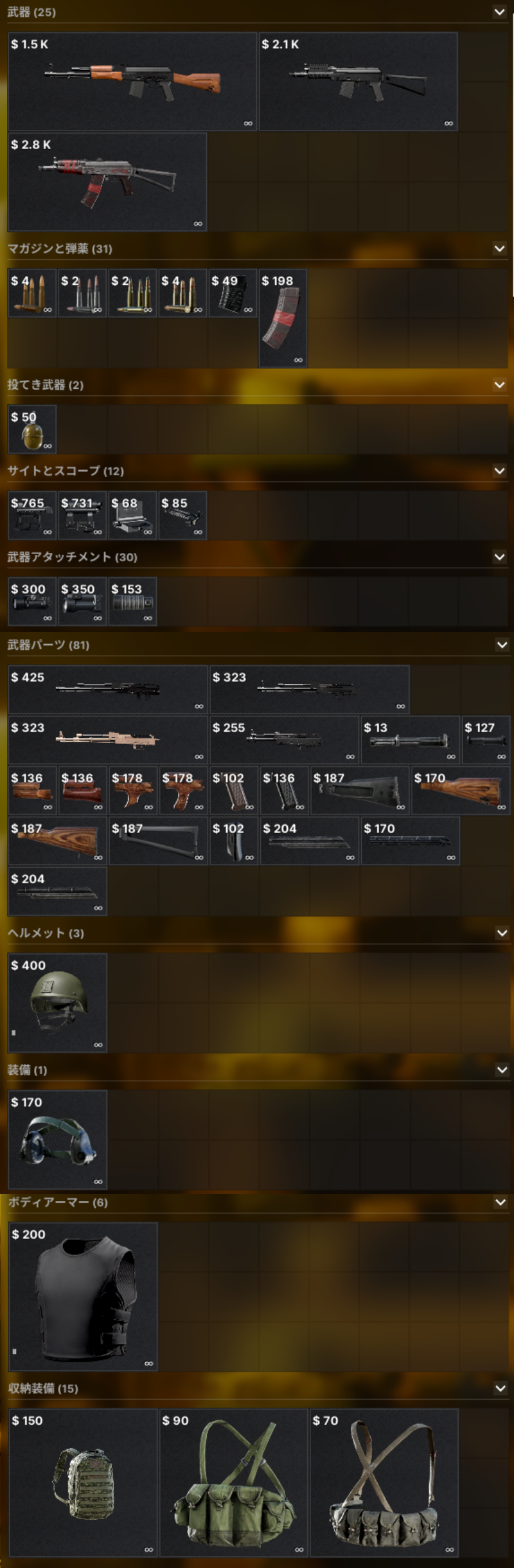The height and width of the screenshot is (1568, 514).
Task: Select the $2.1K black AK rifle
Action: point(358,82)
